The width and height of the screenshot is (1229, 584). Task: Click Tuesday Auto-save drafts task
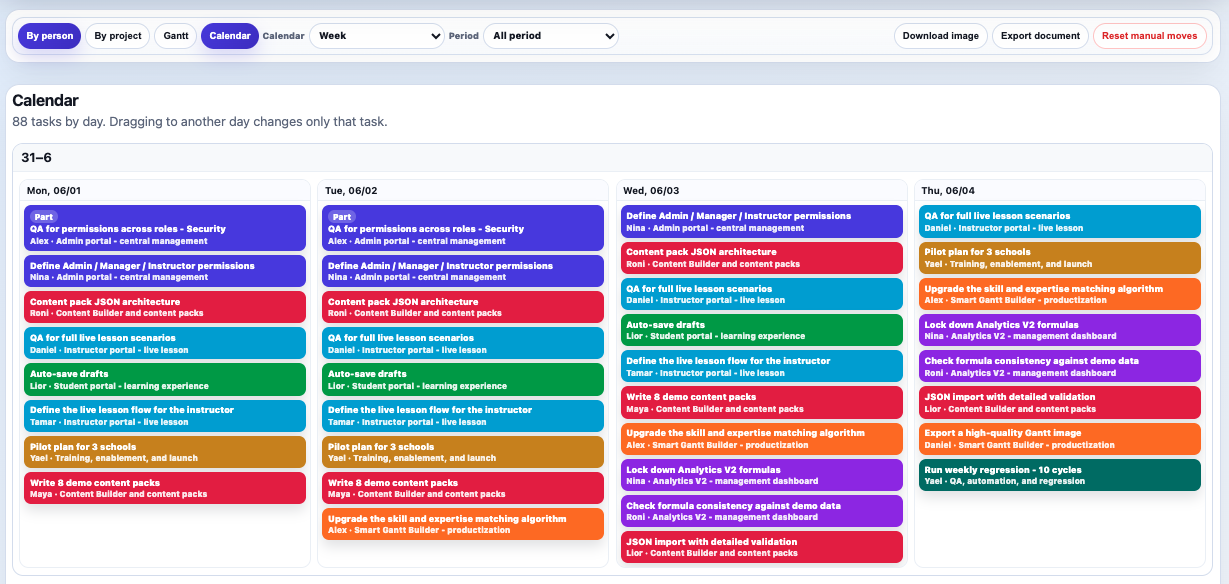(x=463, y=379)
